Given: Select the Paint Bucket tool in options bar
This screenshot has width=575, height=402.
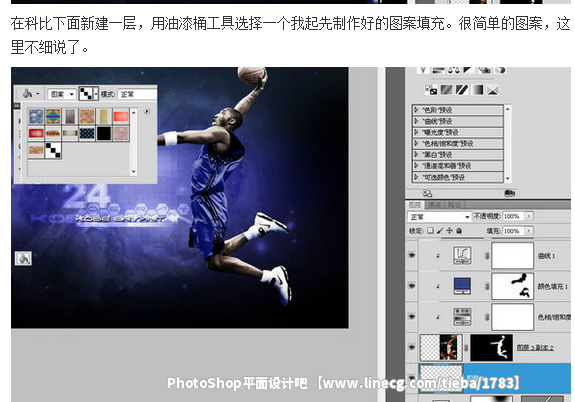Looking at the screenshot, I should 27,94.
